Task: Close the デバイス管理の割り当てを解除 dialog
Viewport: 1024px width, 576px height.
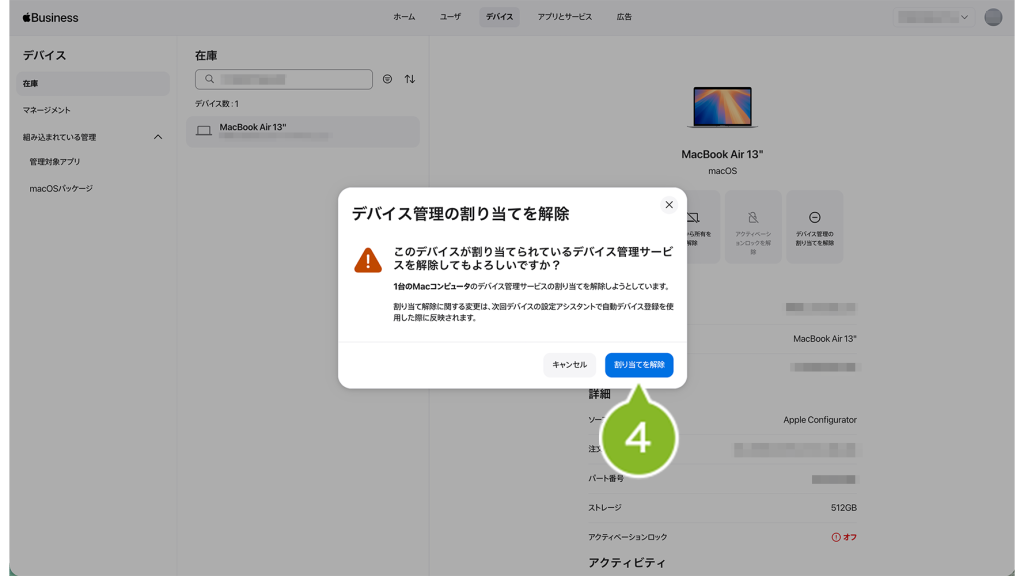Action: click(x=669, y=205)
